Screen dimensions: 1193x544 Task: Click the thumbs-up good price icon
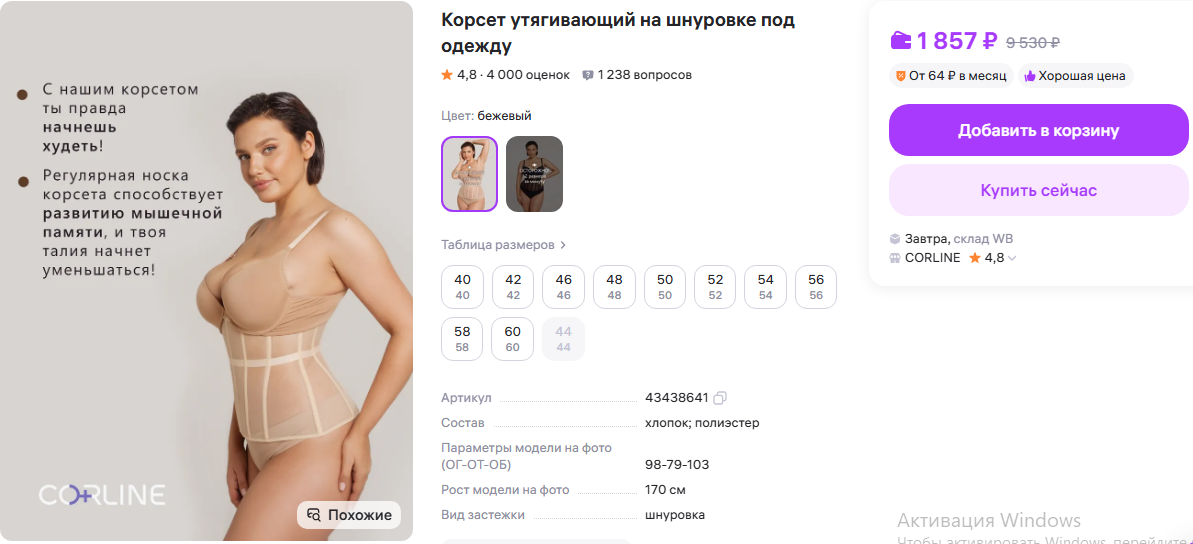tap(1030, 75)
